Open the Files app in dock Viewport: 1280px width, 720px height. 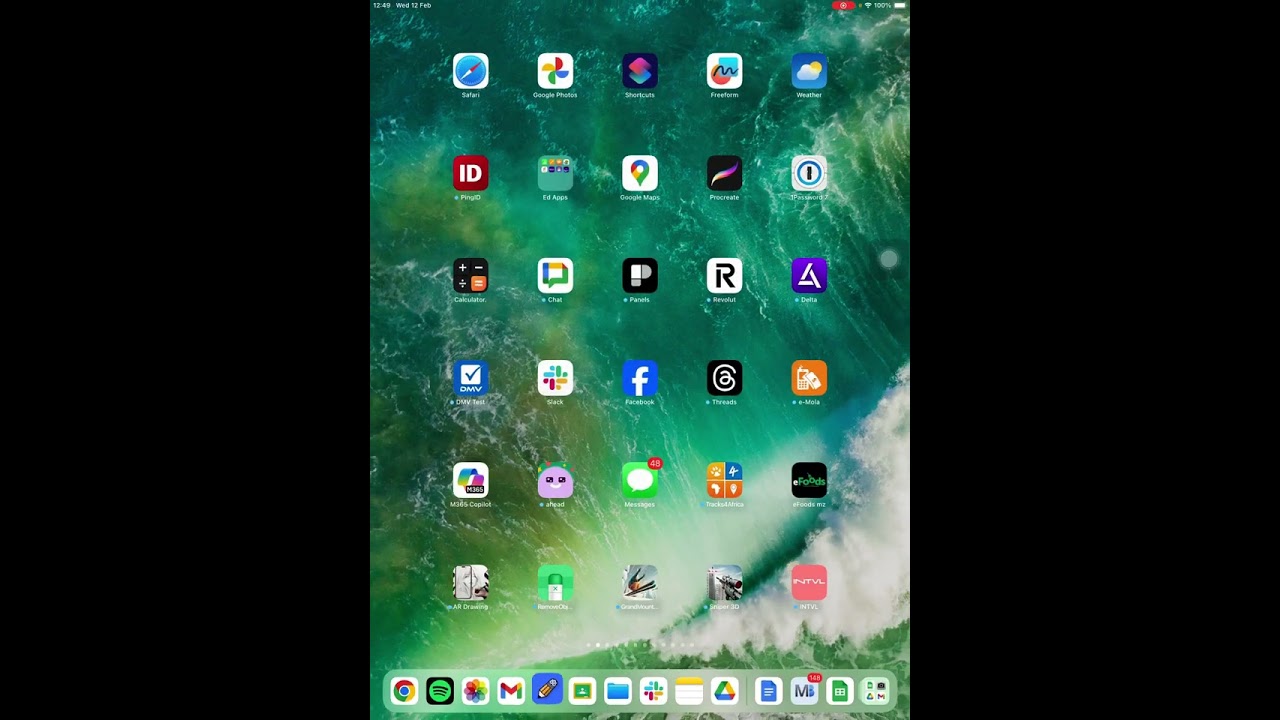(x=618, y=691)
